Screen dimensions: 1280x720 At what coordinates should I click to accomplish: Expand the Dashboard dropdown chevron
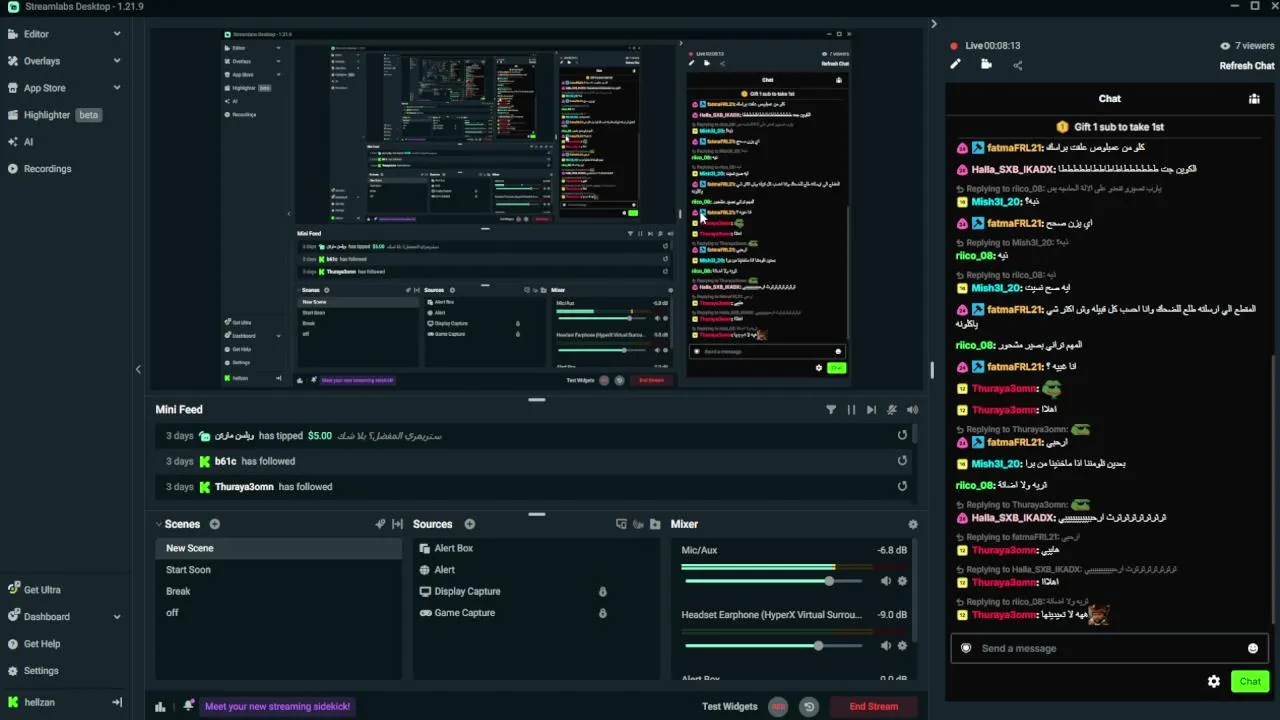coord(117,617)
